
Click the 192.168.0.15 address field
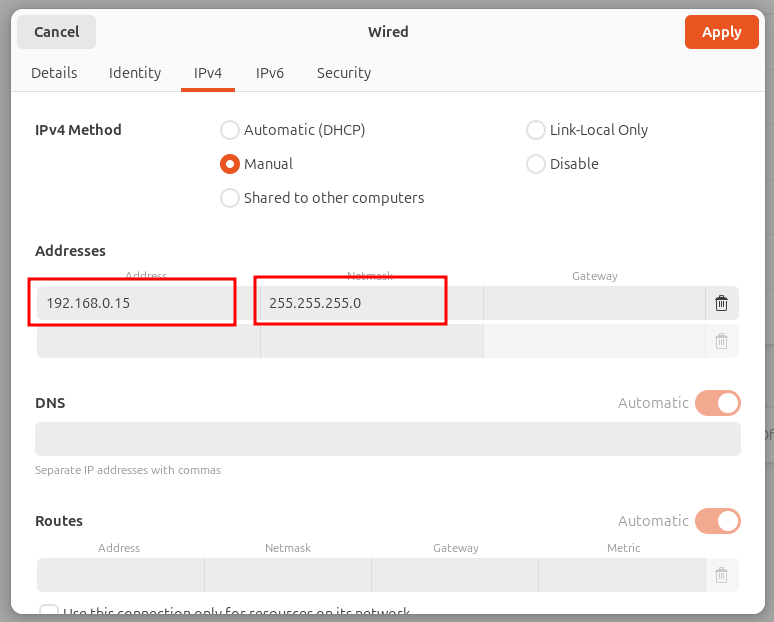(149, 303)
